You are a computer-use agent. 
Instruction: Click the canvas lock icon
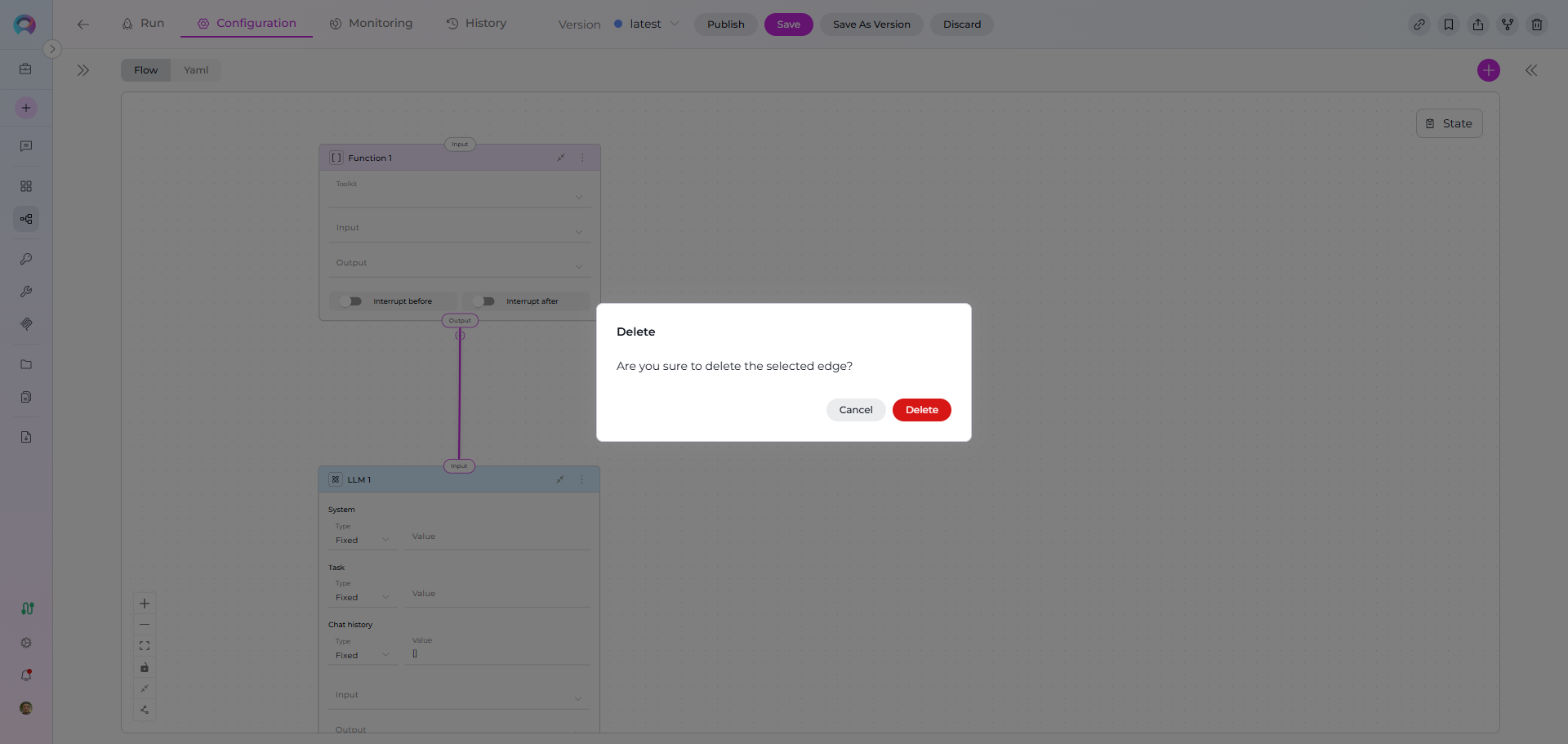point(145,667)
